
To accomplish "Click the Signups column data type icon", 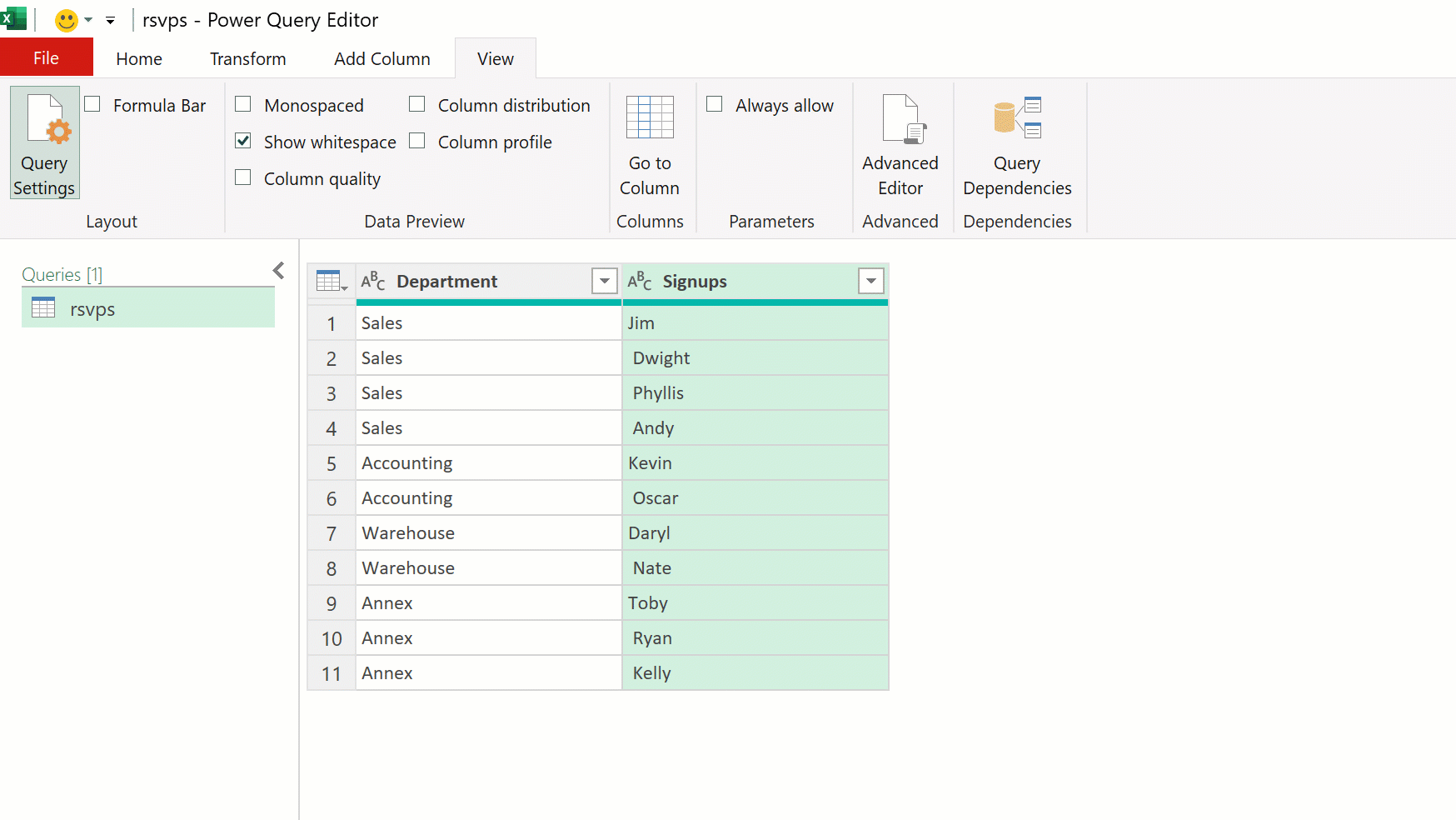I will click(640, 281).
